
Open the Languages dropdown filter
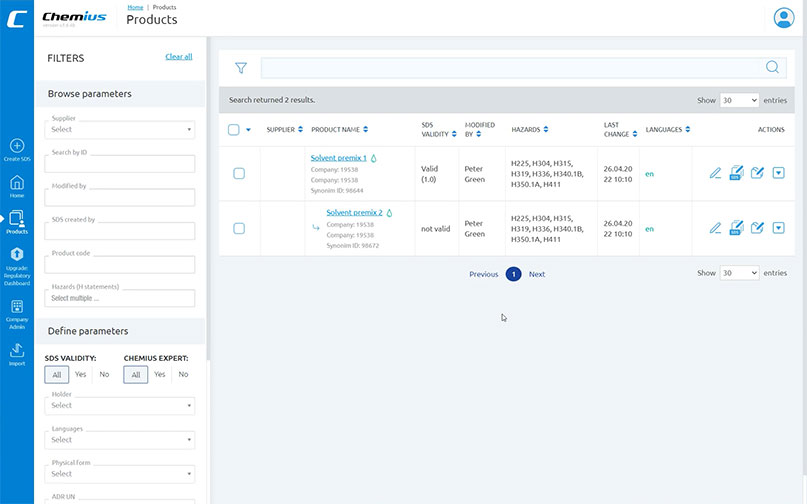[120, 439]
